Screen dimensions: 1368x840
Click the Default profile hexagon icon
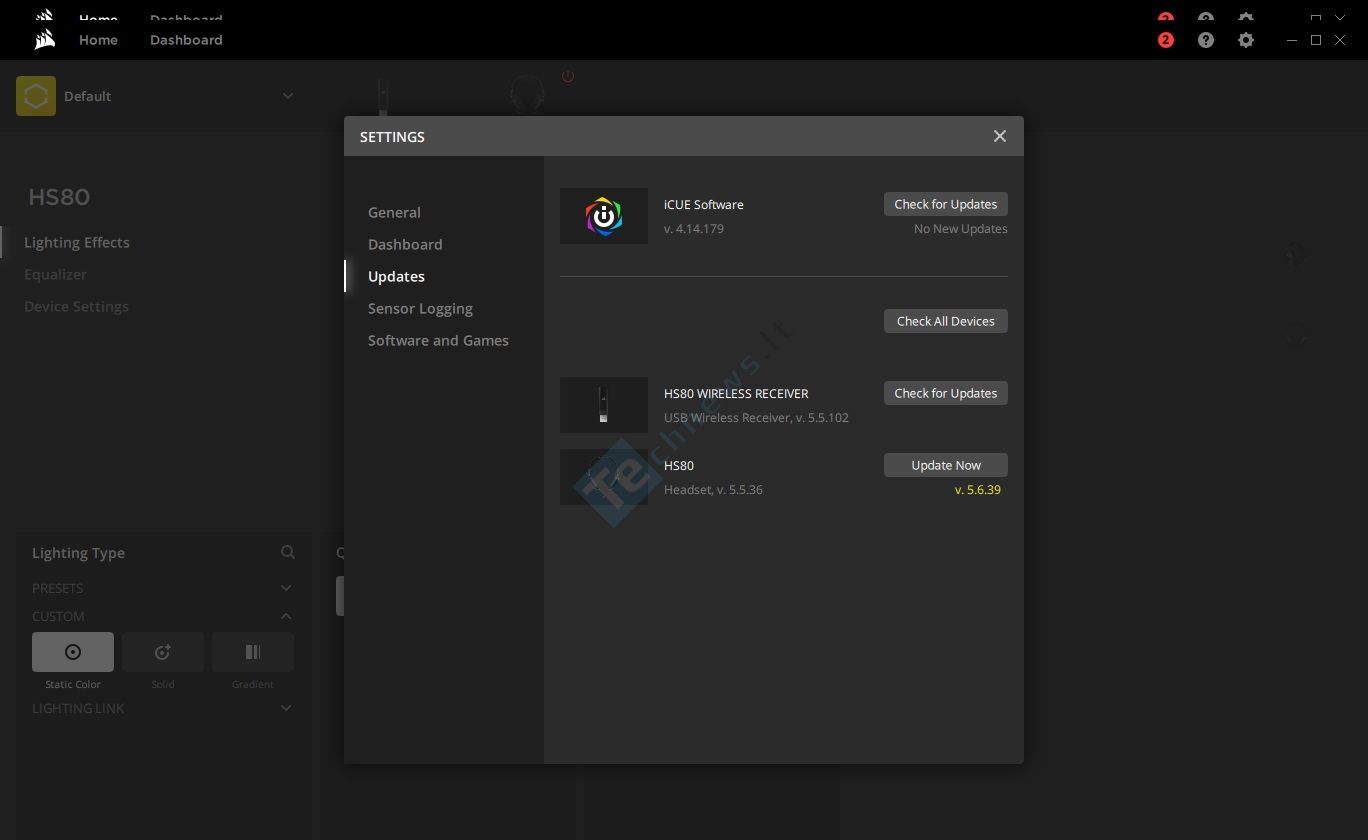36,96
